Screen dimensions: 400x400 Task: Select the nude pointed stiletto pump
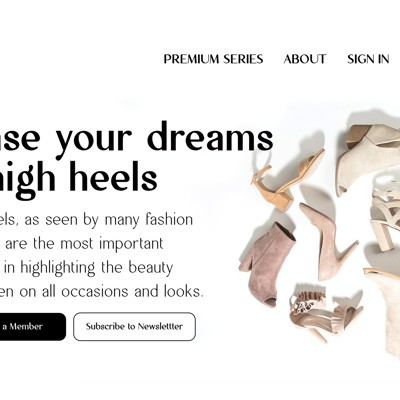pos(326,242)
